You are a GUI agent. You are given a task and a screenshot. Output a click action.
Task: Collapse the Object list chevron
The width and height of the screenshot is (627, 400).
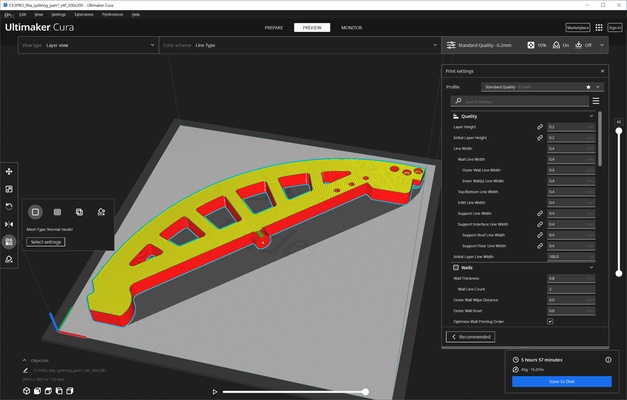coord(24,360)
